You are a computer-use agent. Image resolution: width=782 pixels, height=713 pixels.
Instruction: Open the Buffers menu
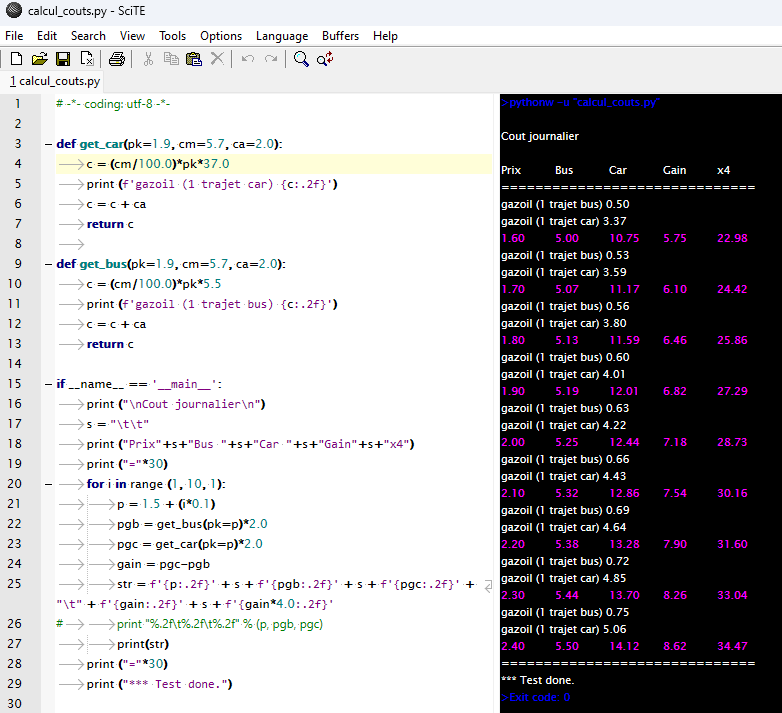[341, 36]
